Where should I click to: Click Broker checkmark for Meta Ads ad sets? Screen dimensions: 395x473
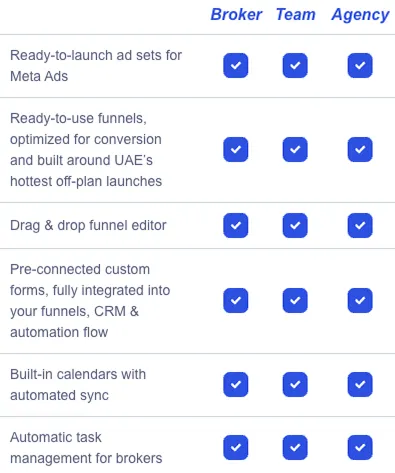[236, 65]
